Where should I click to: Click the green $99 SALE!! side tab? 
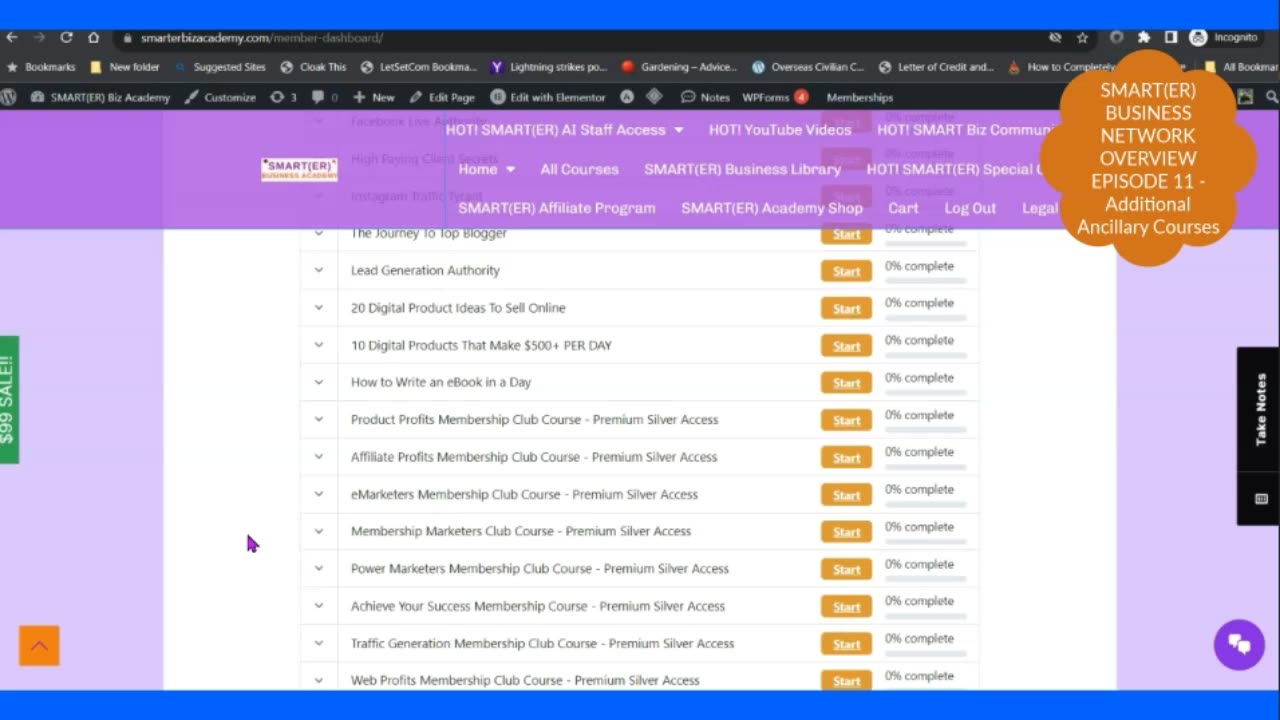click(9, 399)
